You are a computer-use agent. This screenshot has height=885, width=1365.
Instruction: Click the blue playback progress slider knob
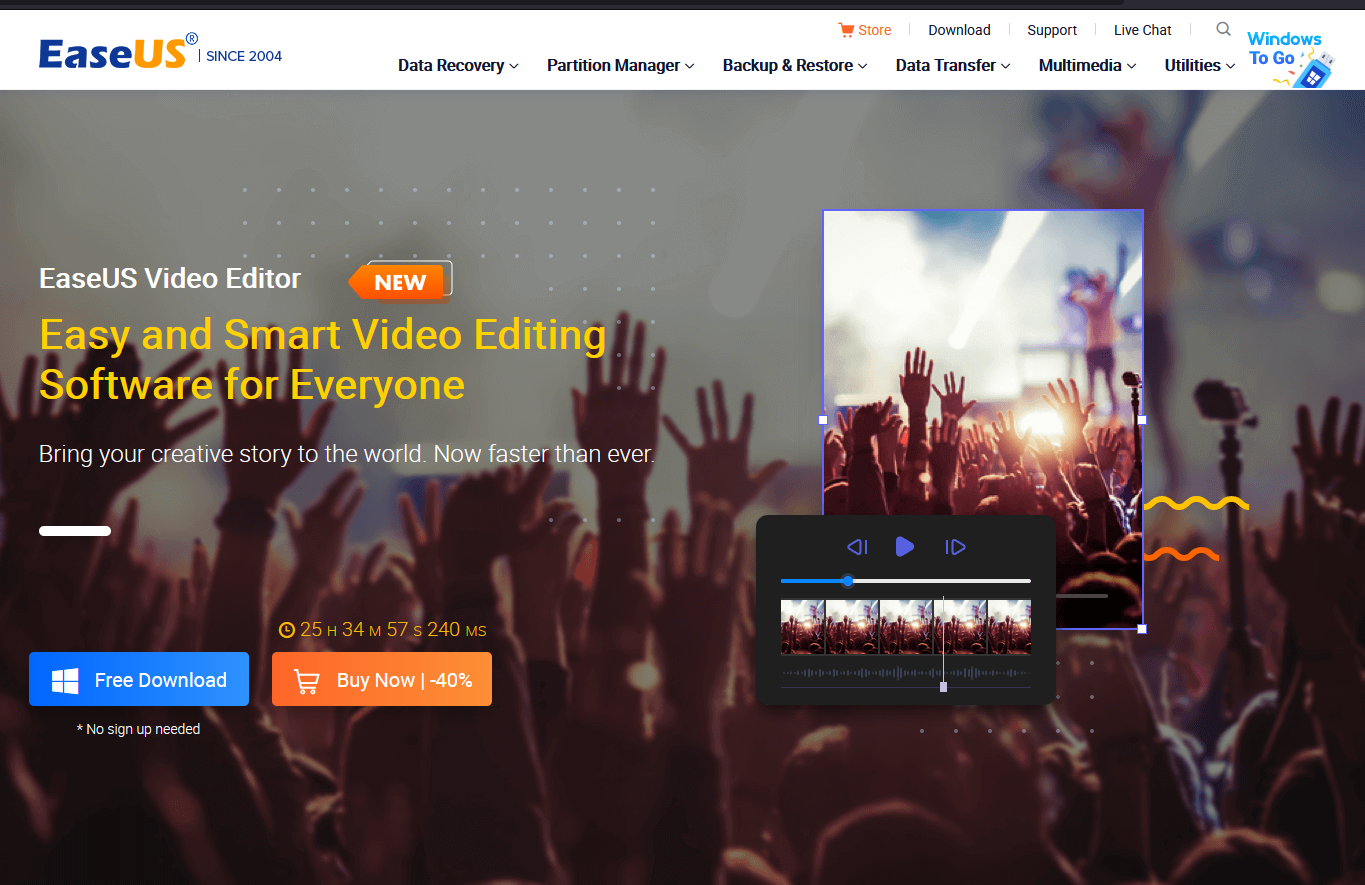pyautogui.click(x=848, y=581)
